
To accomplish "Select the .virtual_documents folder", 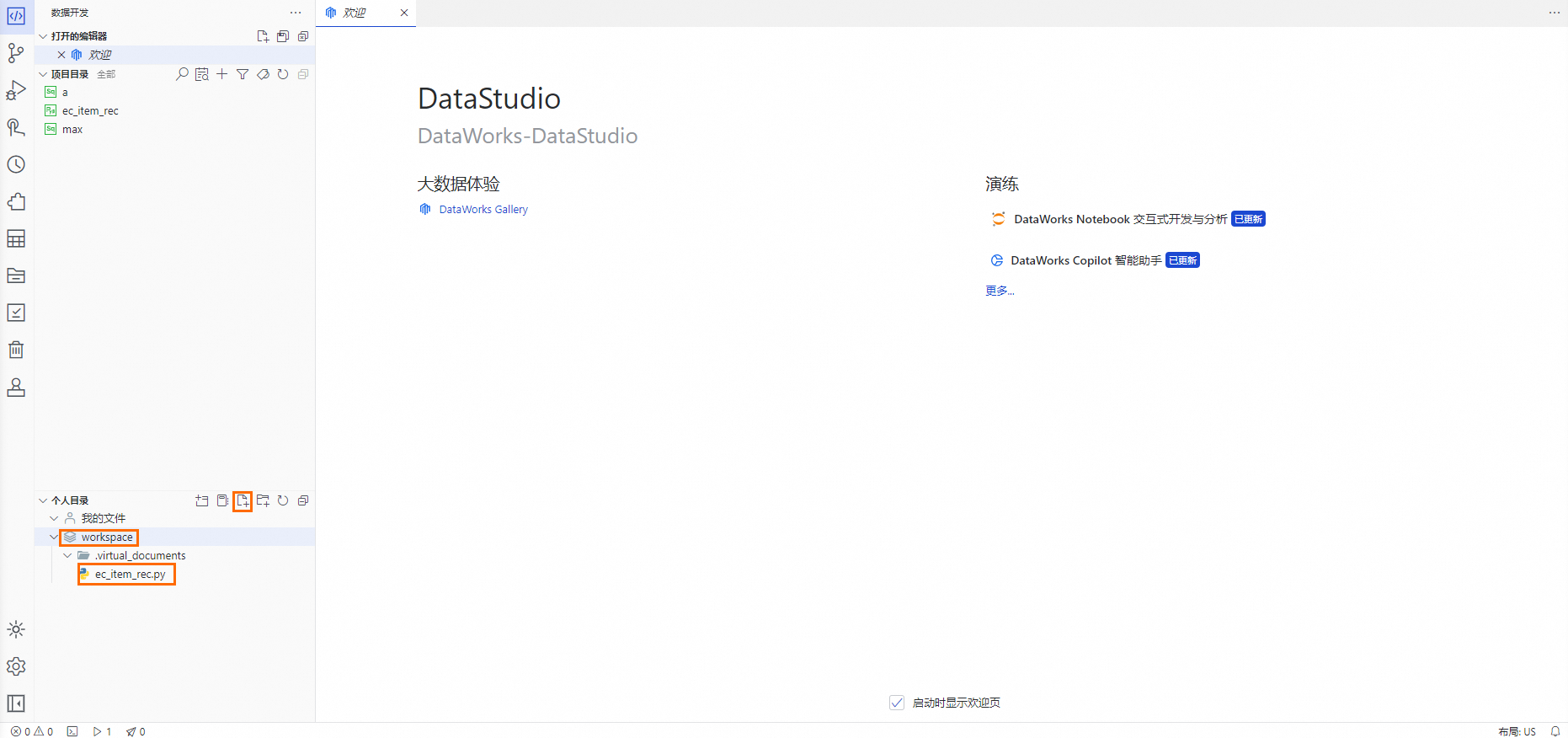I will [x=175, y=555].
